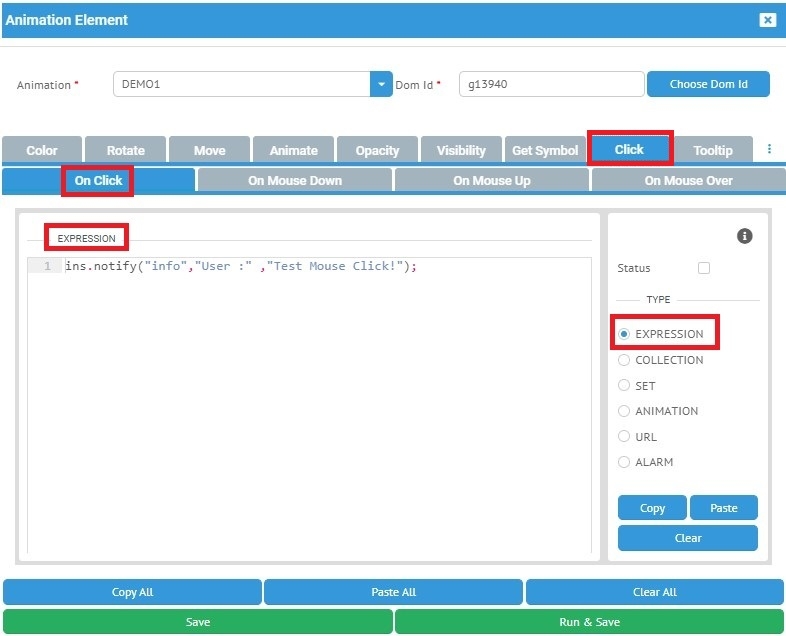Open the Opacity tab

click(377, 150)
